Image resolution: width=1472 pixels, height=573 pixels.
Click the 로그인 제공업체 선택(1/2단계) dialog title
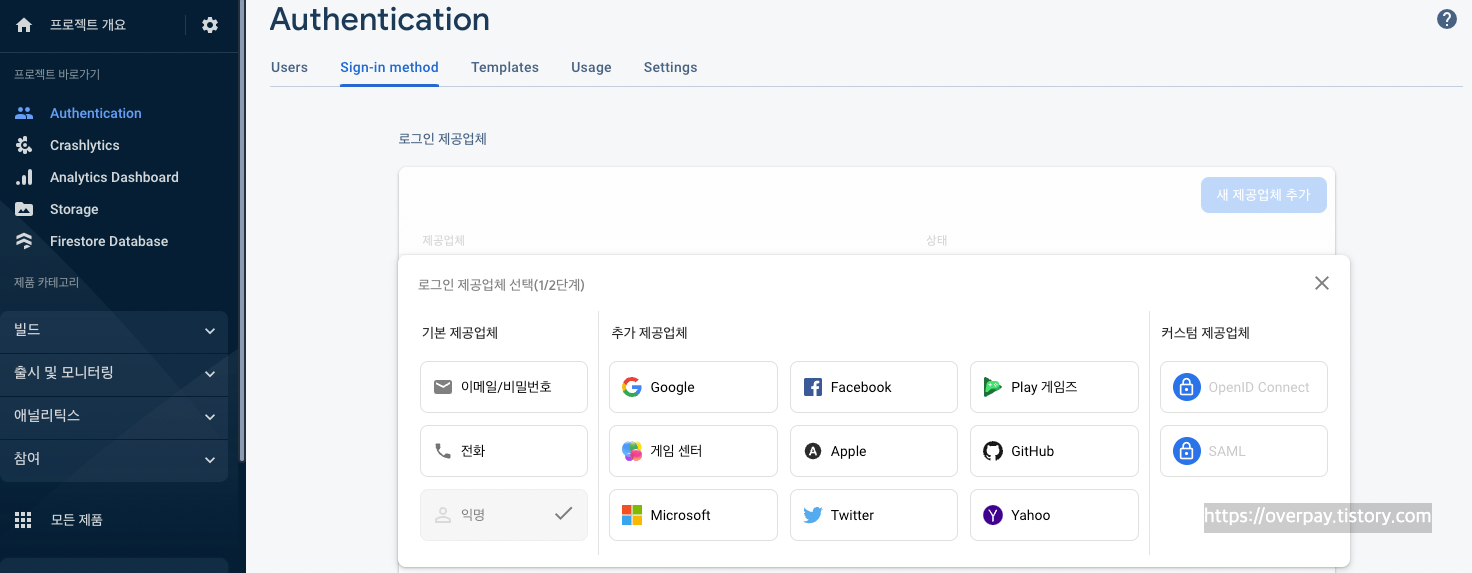pyautogui.click(x=501, y=285)
